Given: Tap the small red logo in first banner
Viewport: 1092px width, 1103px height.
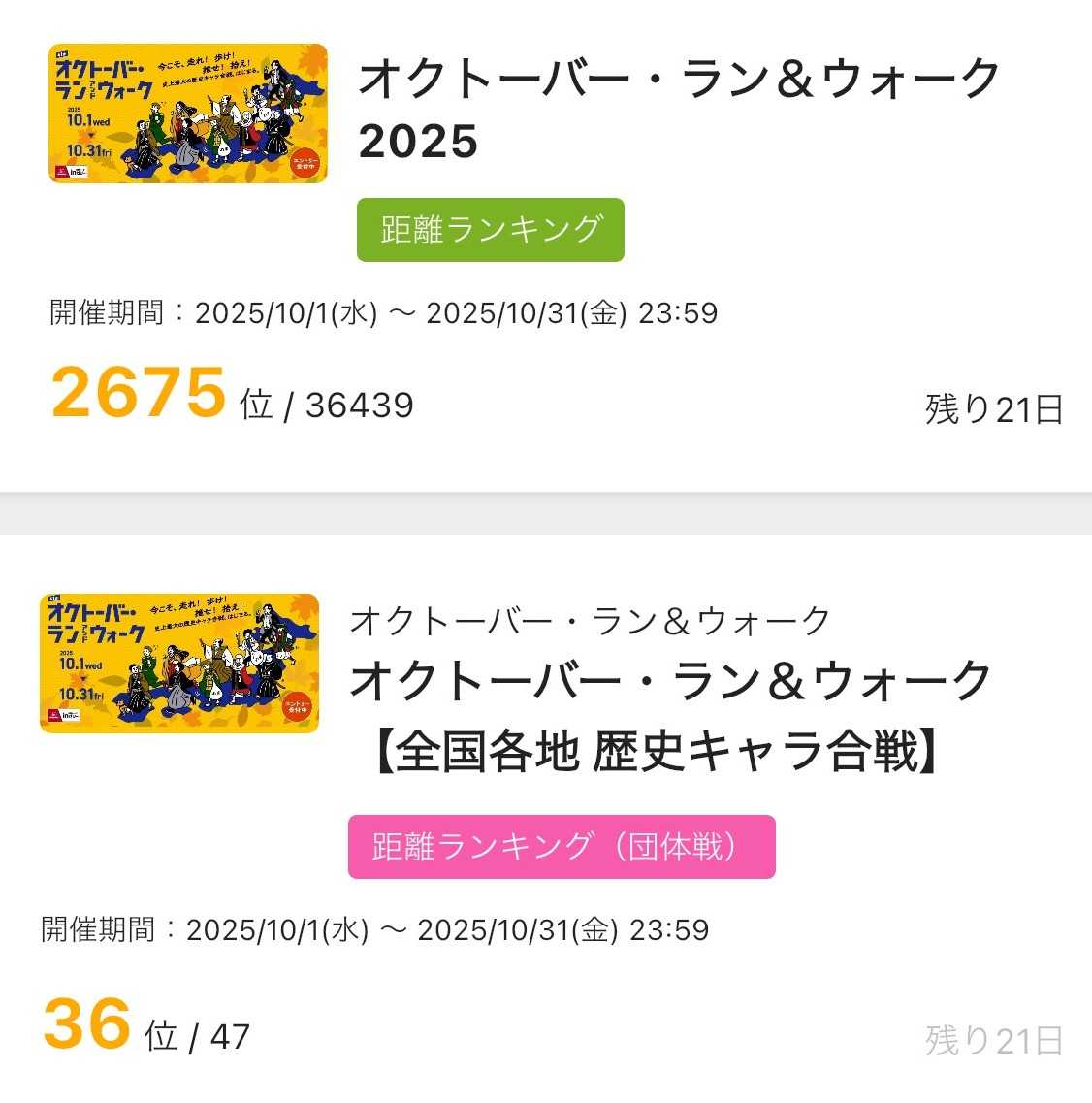Looking at the screenshot, I should 62,172.
